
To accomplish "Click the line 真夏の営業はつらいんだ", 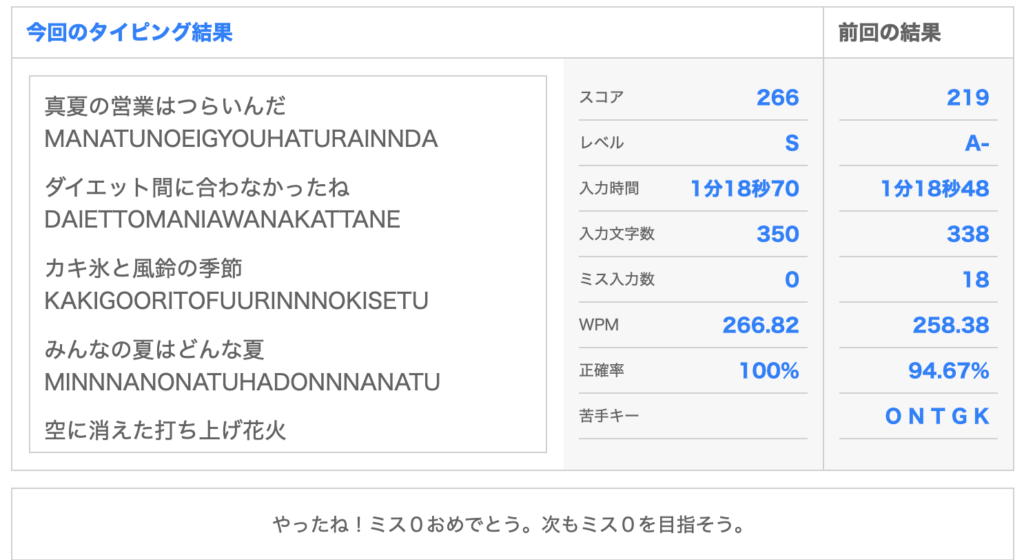I will point(165,106).
